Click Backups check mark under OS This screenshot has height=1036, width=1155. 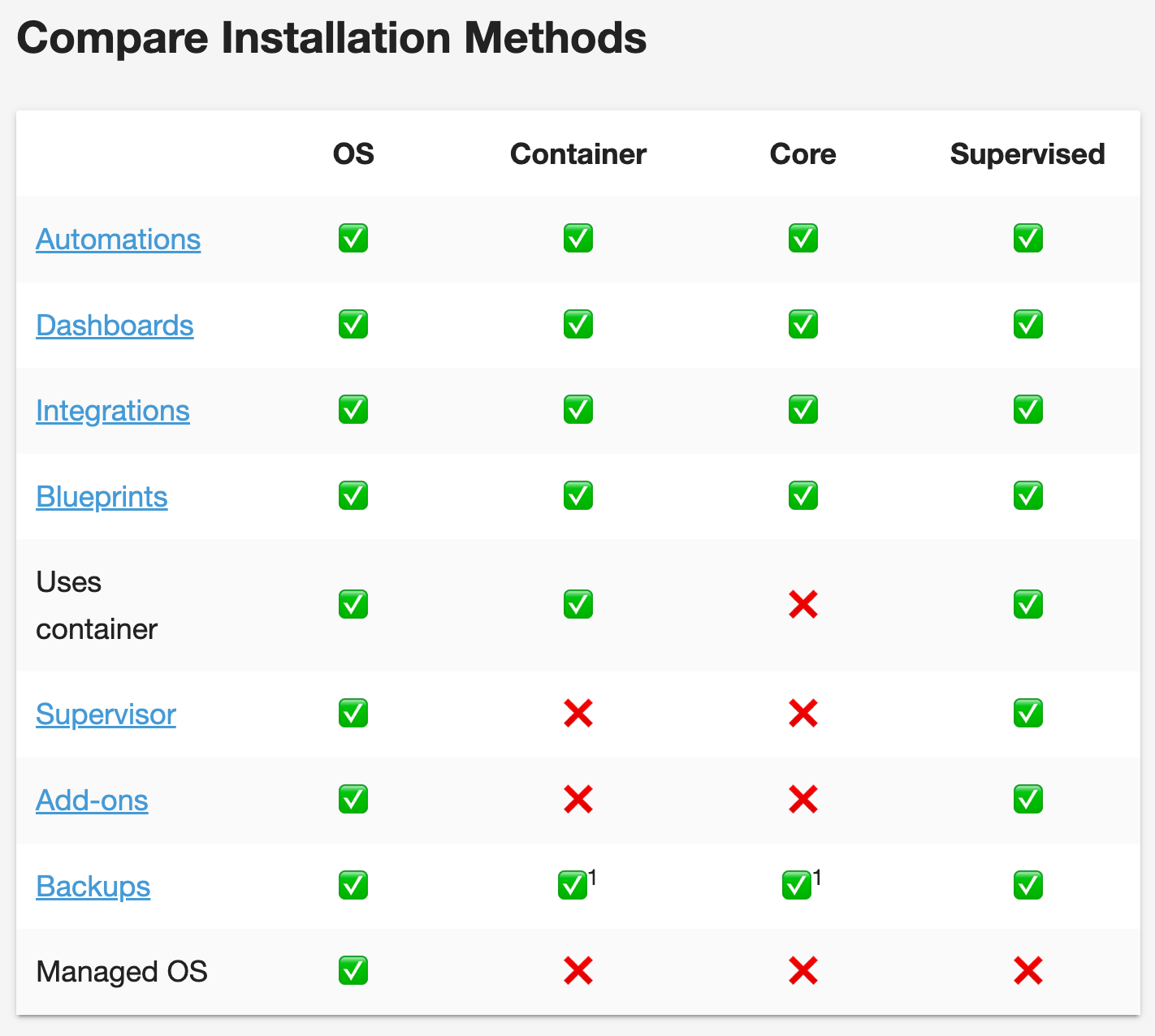(x=353, y=886)
